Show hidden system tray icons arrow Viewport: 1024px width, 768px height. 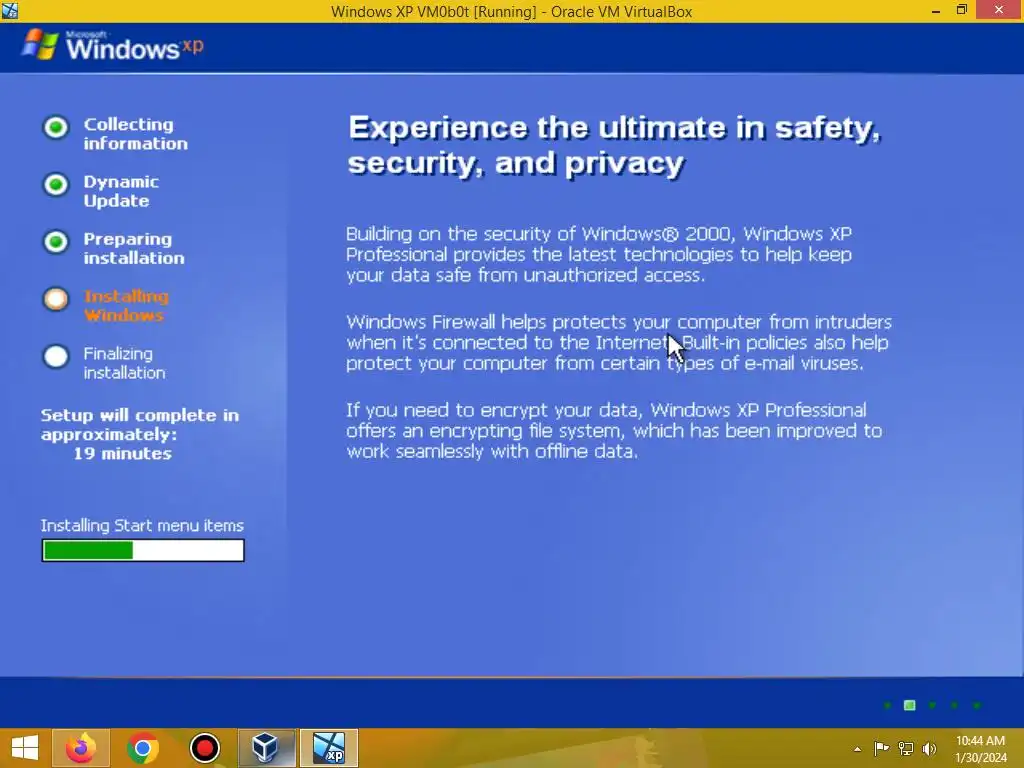(857, 749)
